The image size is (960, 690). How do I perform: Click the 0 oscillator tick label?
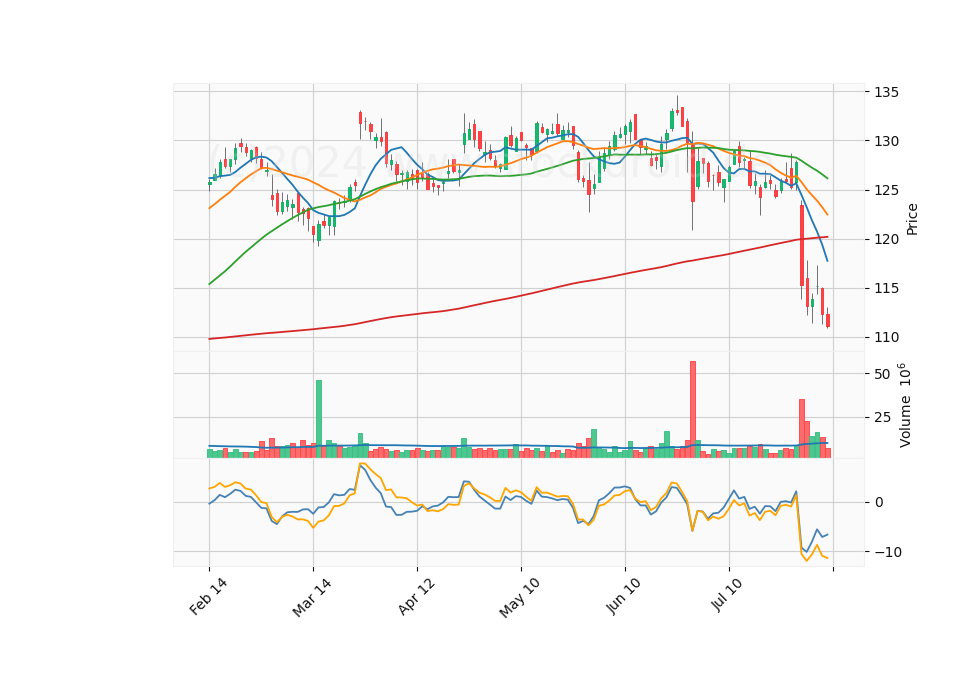point(879,503)
